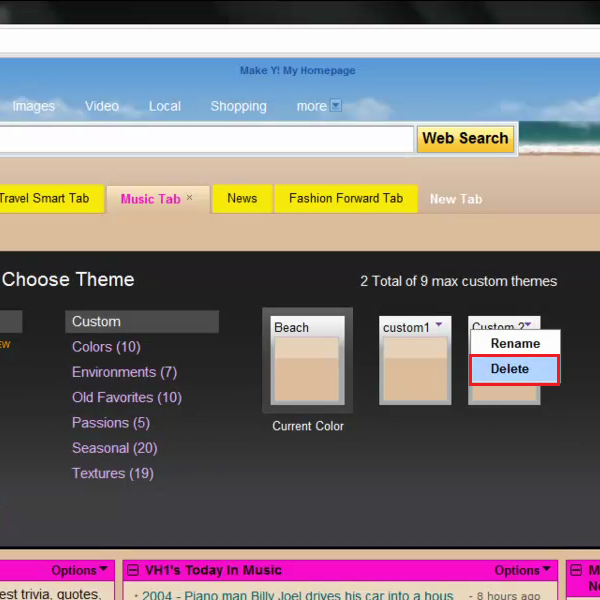600x600 pixels.
Task: Select the Music Tab
Action: (x=150, y=199)
